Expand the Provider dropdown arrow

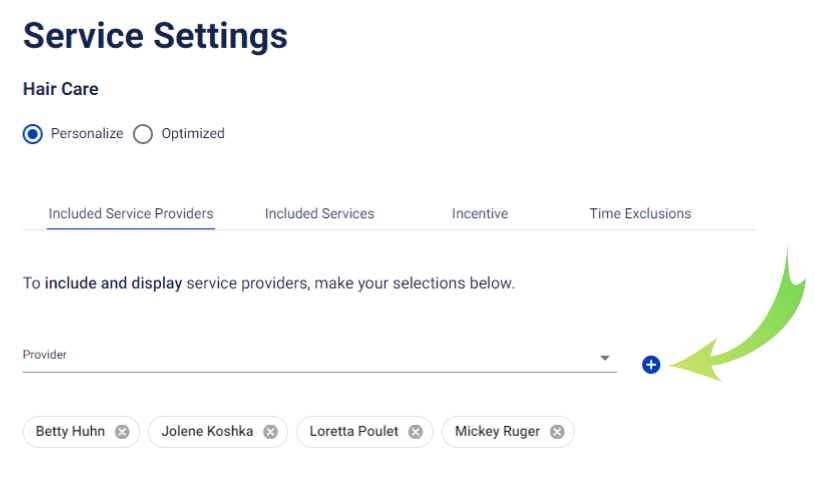coord(604,358)
